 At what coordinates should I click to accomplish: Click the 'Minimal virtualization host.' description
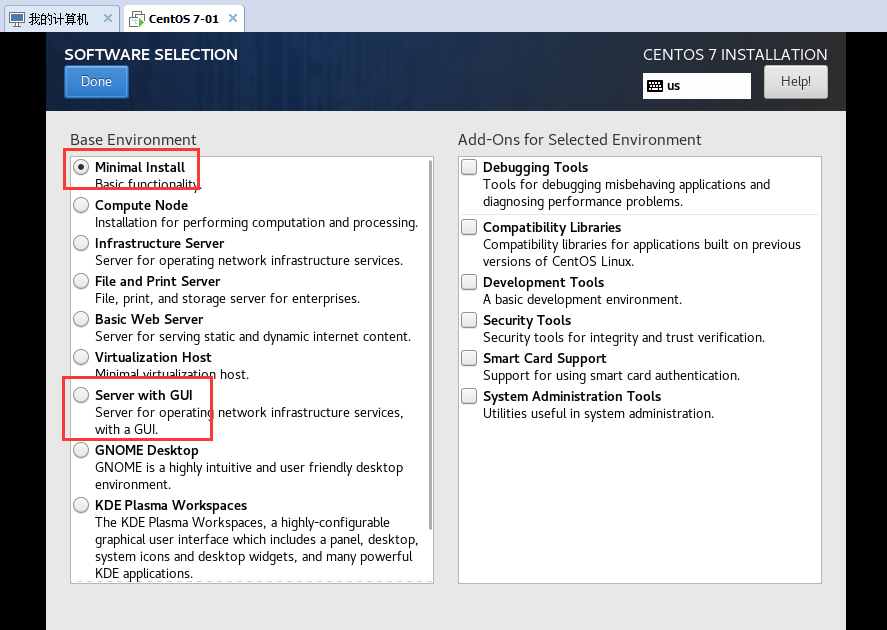click(172, 374)
